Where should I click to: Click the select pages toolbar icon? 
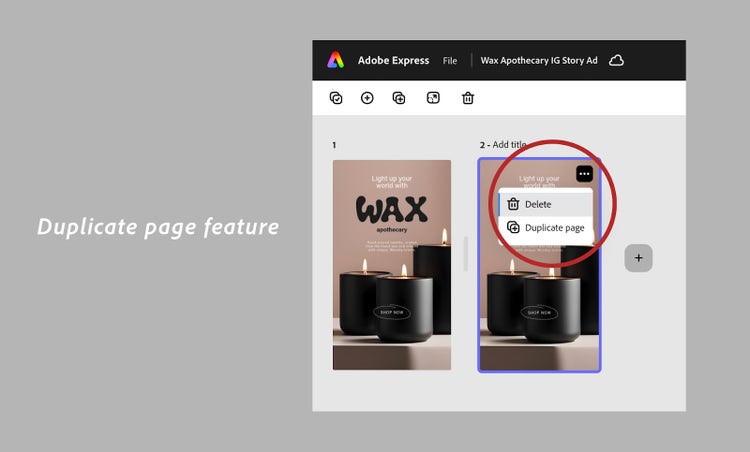336,98
